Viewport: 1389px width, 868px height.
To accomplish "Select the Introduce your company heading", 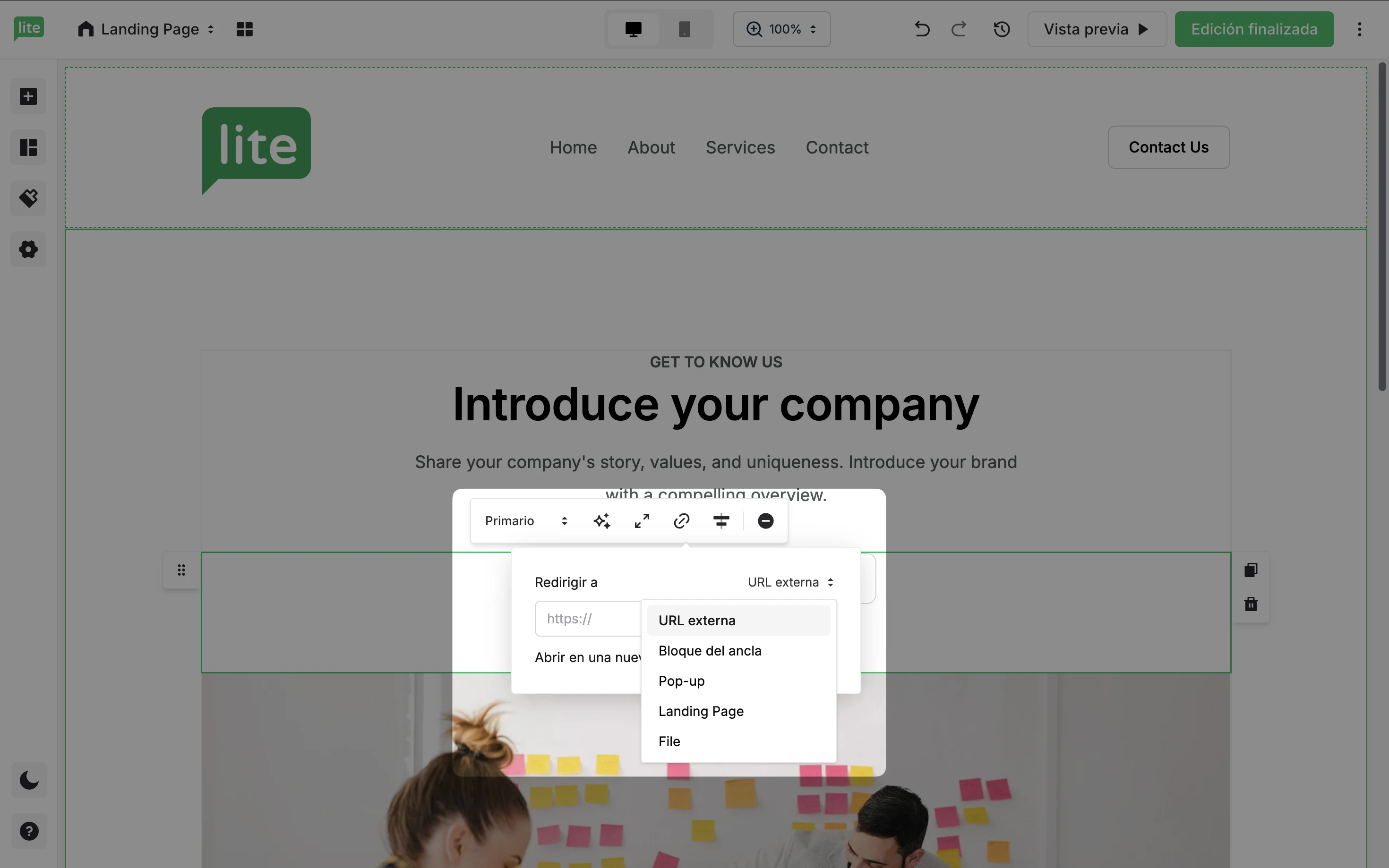I will point(715,405).
